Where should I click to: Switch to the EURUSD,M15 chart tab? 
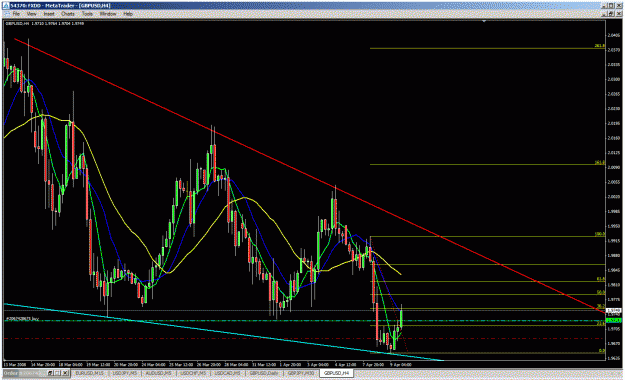click(90, 373)
